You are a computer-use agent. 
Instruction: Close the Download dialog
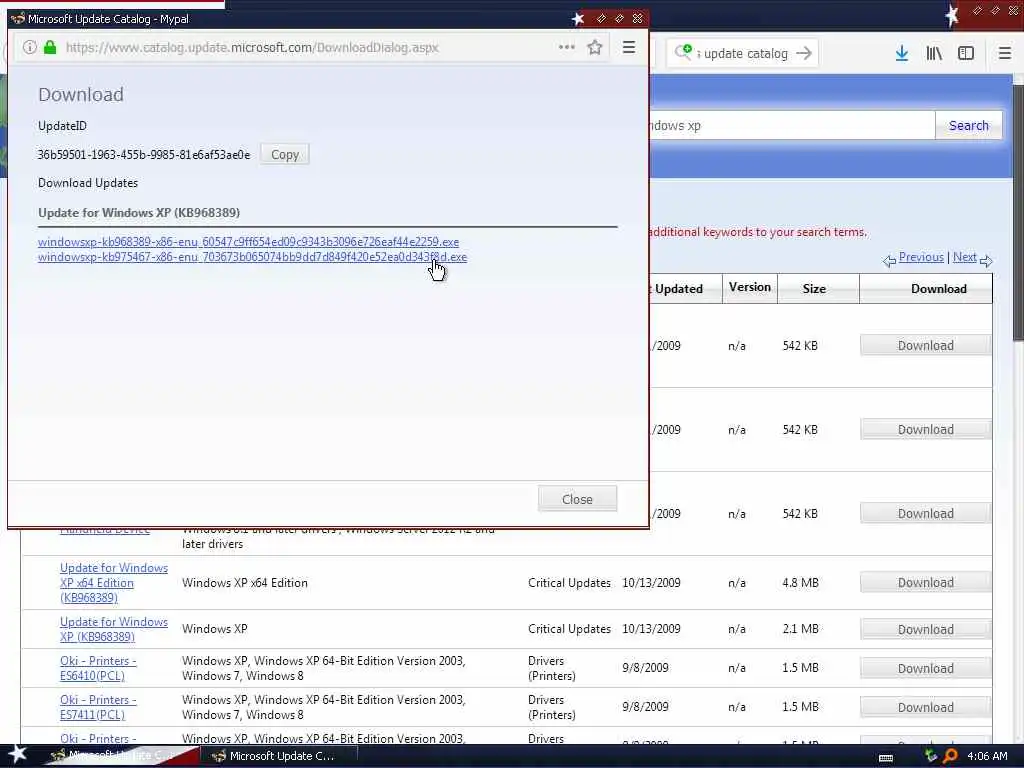pyautogui.click(x=577, y=499)
